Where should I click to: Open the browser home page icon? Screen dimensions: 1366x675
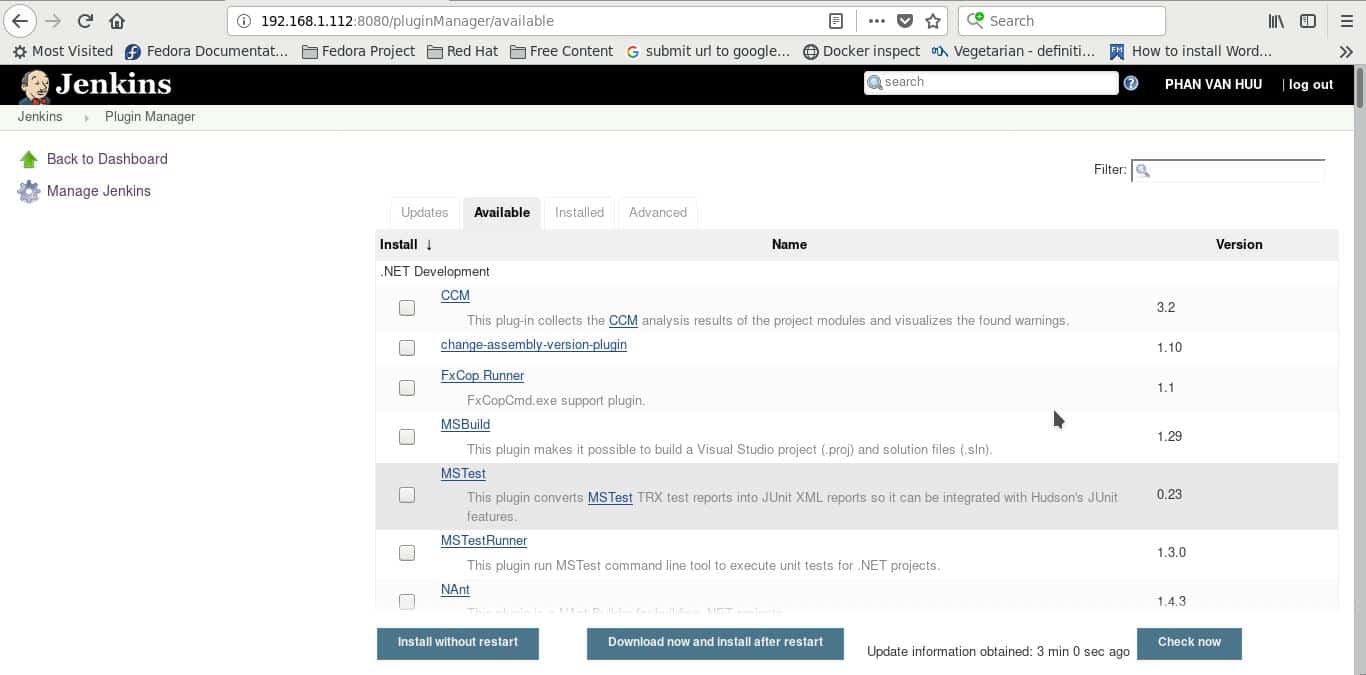[117, 20]
